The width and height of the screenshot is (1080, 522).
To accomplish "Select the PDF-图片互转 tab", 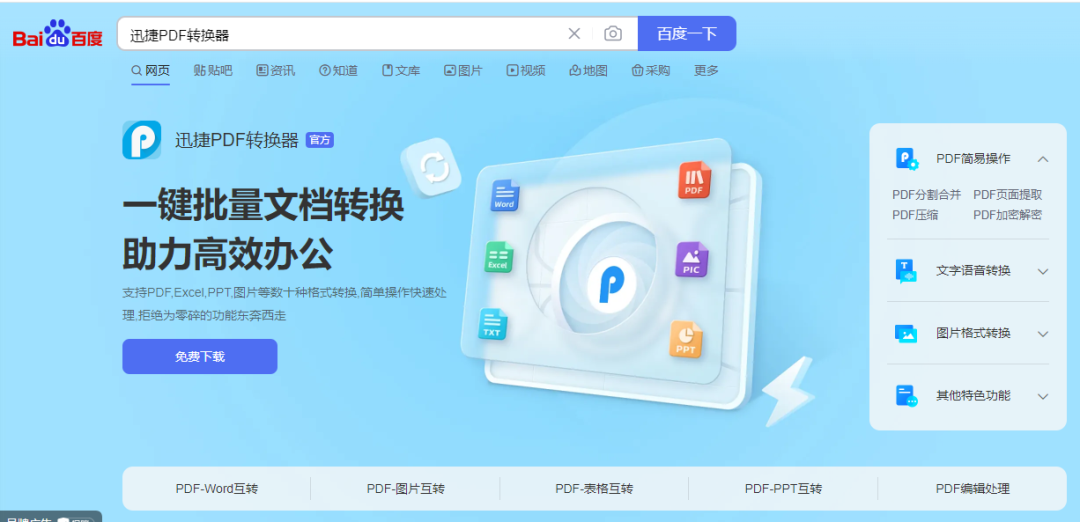I will 406,489.
